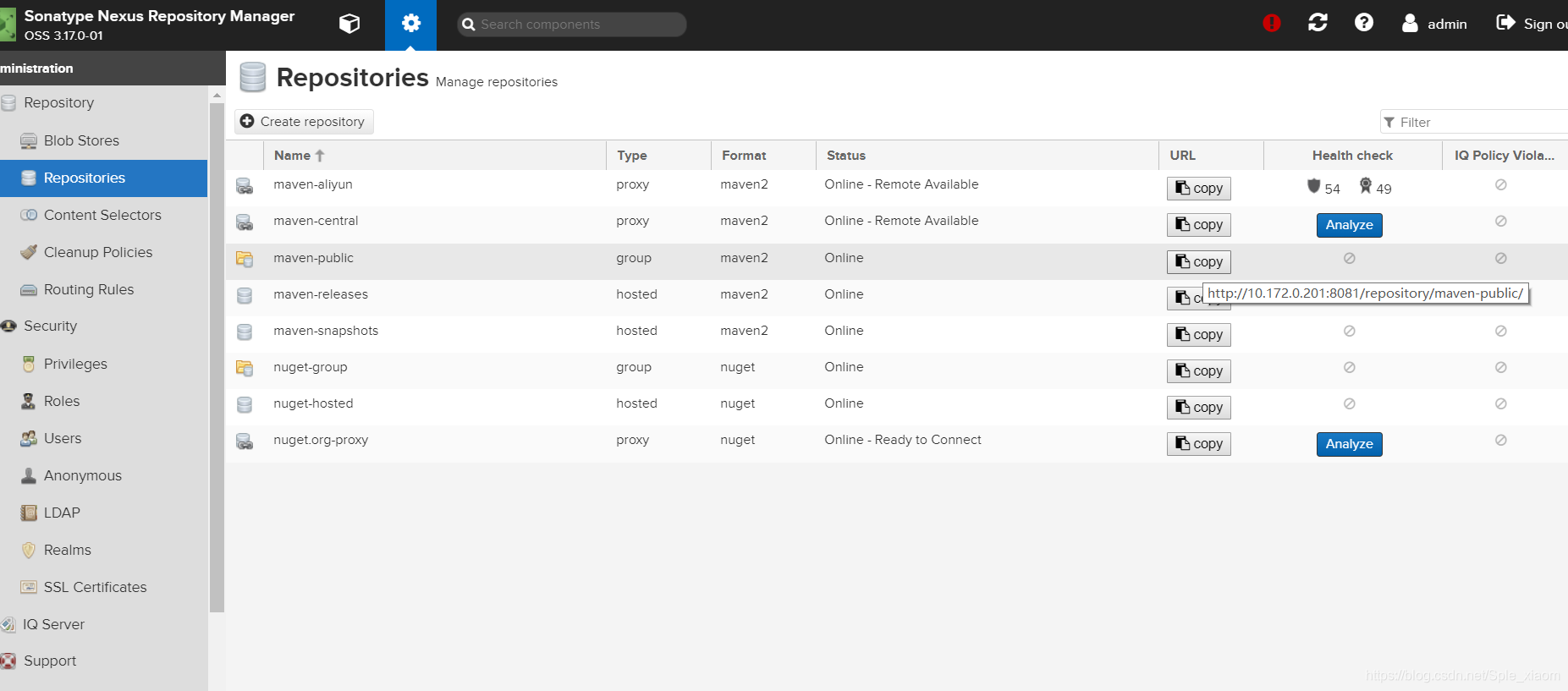
Task: Open Users in the sidebar
Action: (x=103, y=438)
